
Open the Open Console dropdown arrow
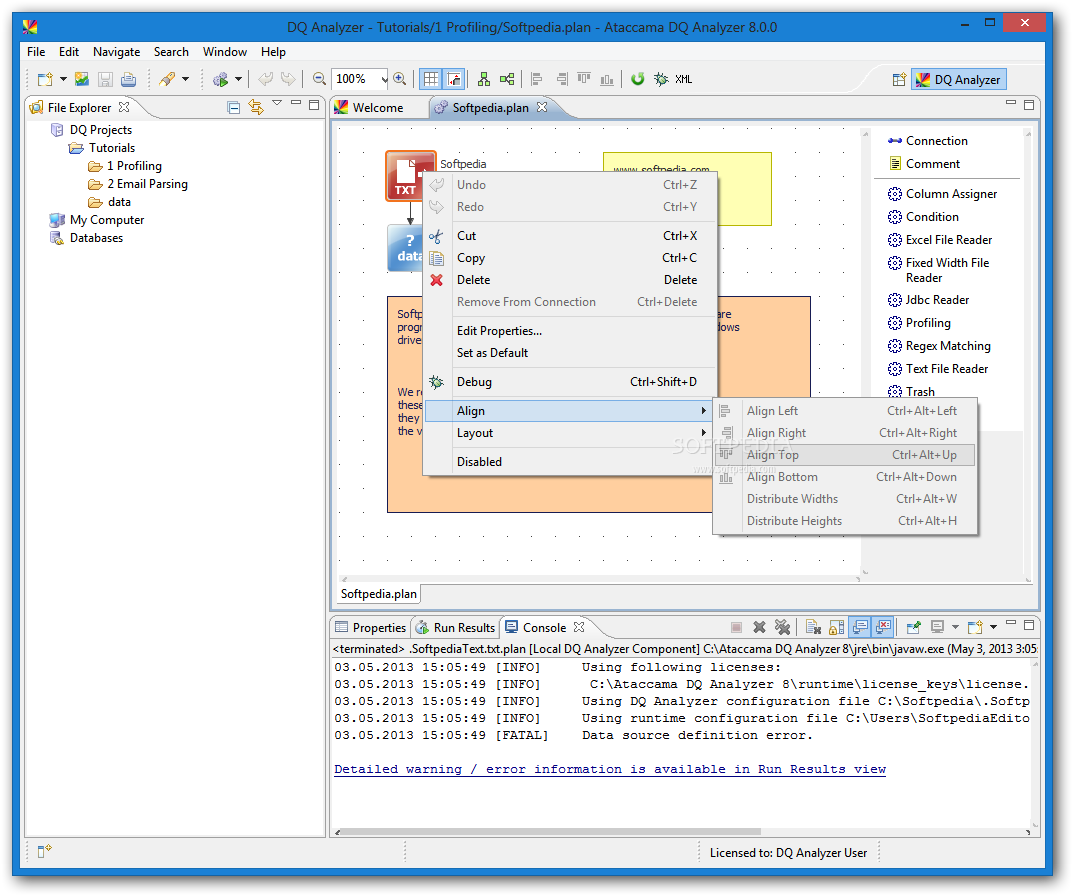click(993, 627)
